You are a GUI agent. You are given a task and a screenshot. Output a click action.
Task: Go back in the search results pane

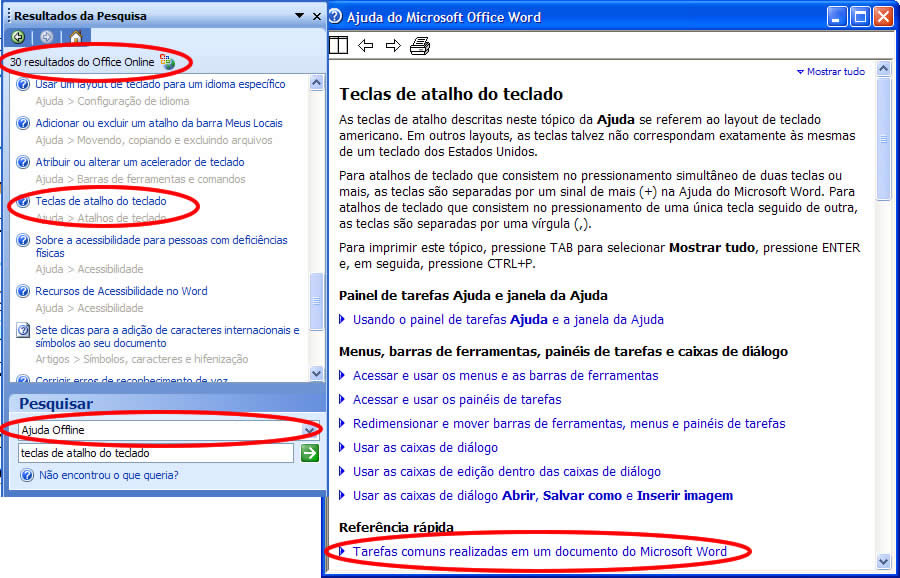coord(18,37)
